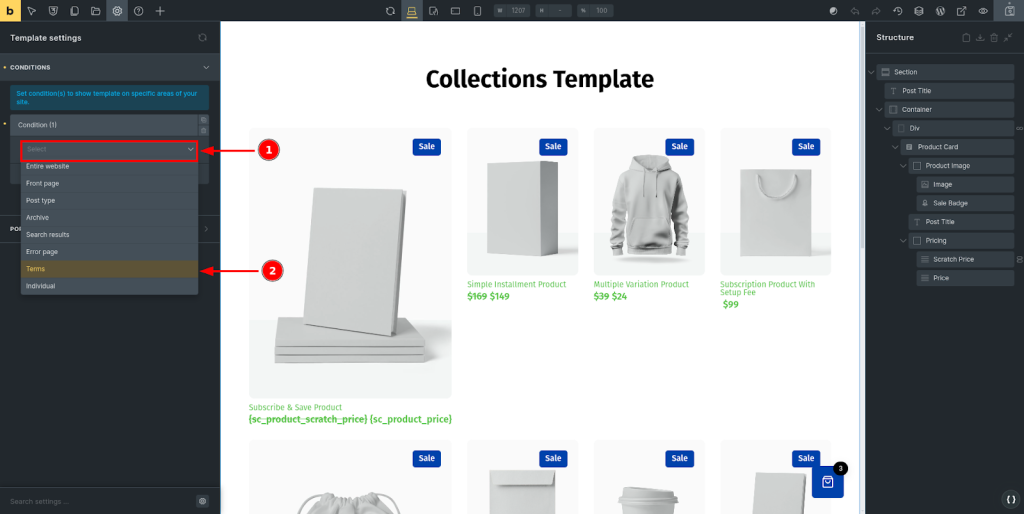Click the delete trash icon in the Structure panel
1024x514 pixels.
point(993,38)
